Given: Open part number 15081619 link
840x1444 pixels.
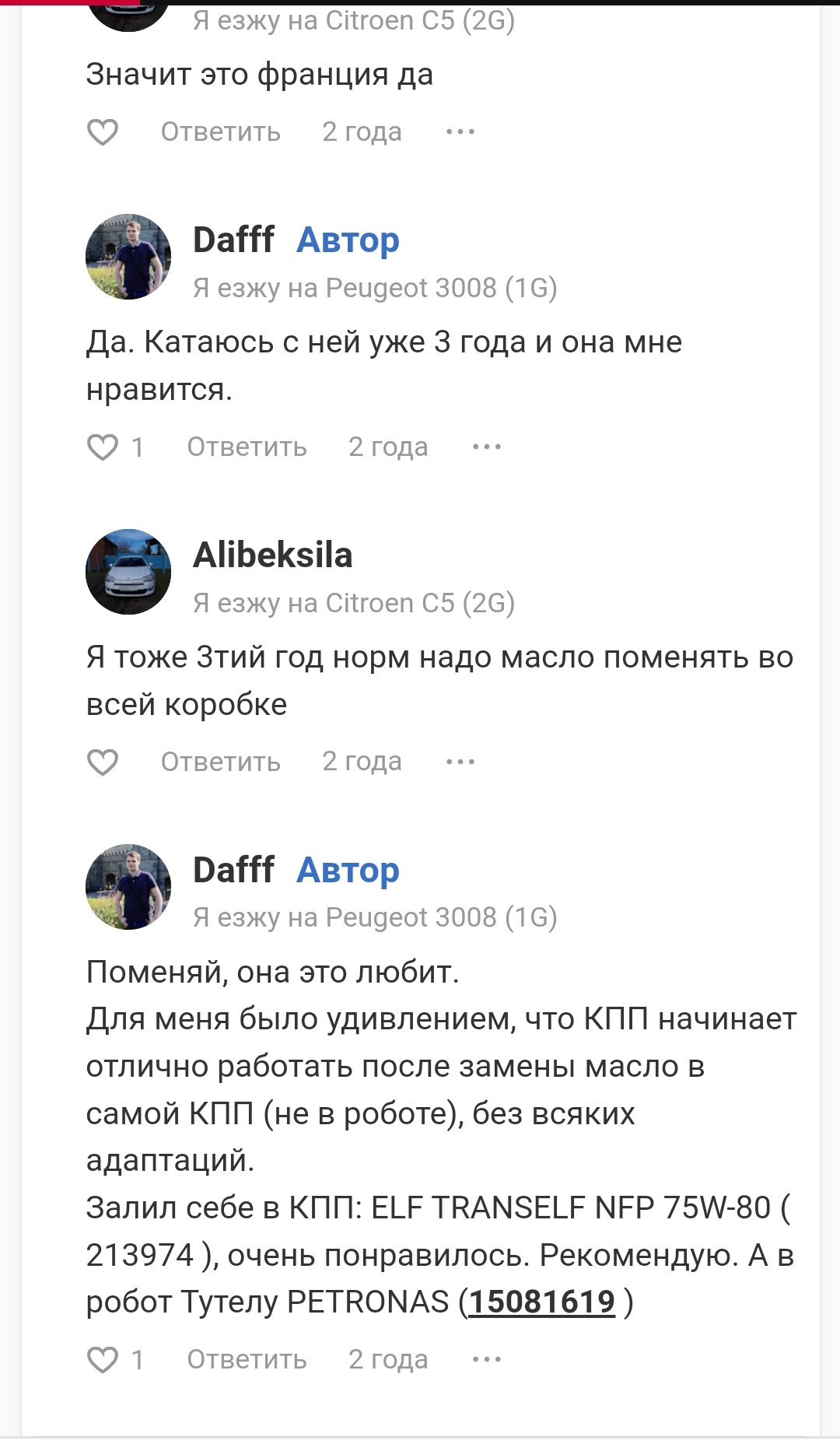Looking at the screenshot, I should point(542,1302).
